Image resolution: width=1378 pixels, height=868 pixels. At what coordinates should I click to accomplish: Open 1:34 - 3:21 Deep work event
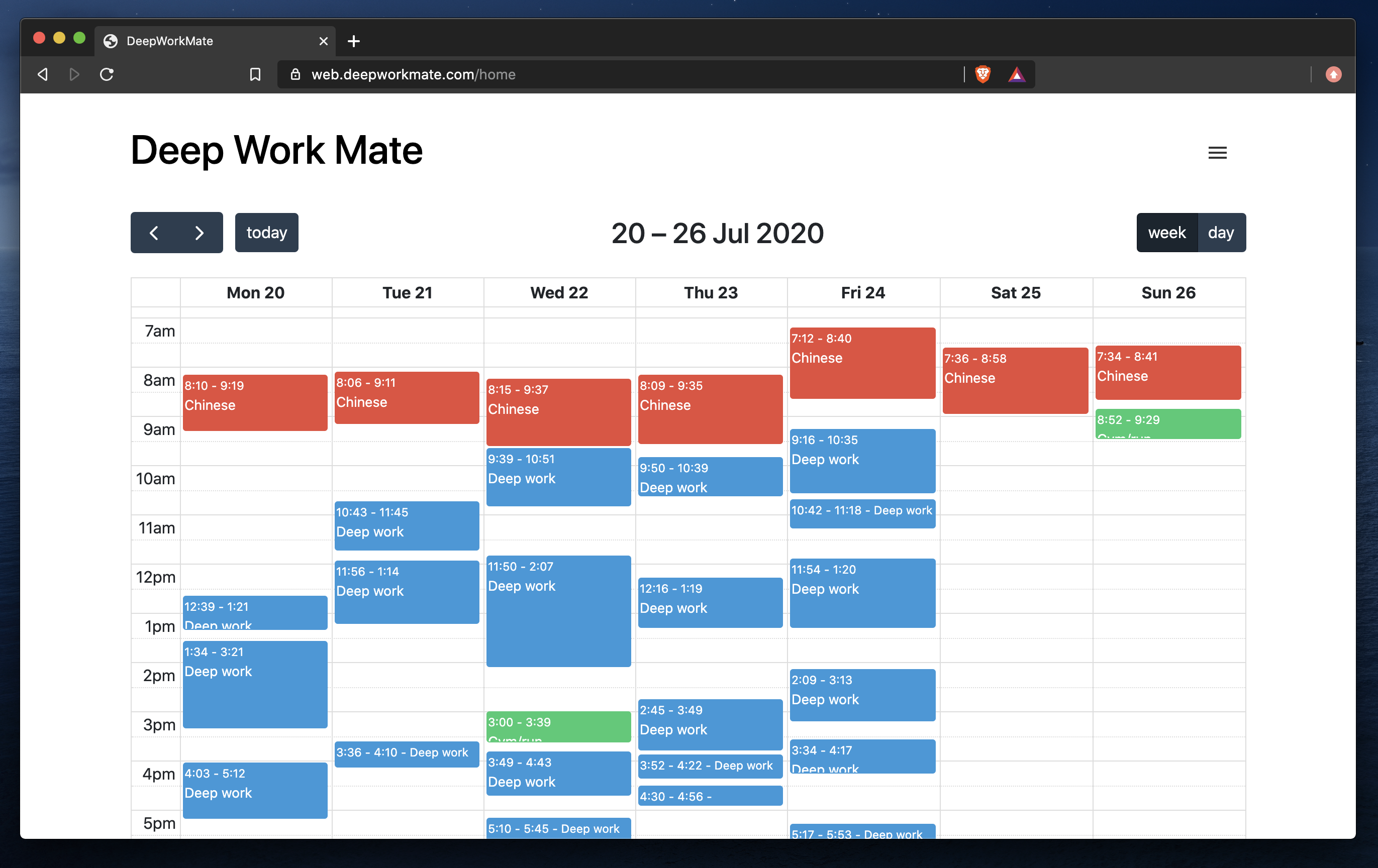(255, 685)
